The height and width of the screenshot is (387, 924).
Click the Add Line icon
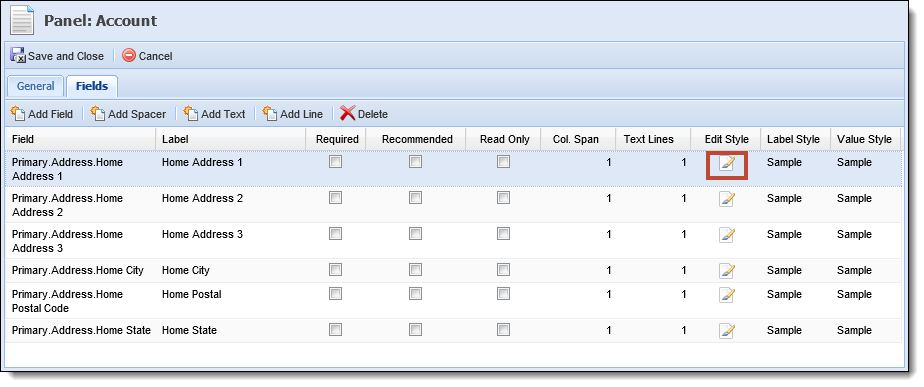coord(269,113)
